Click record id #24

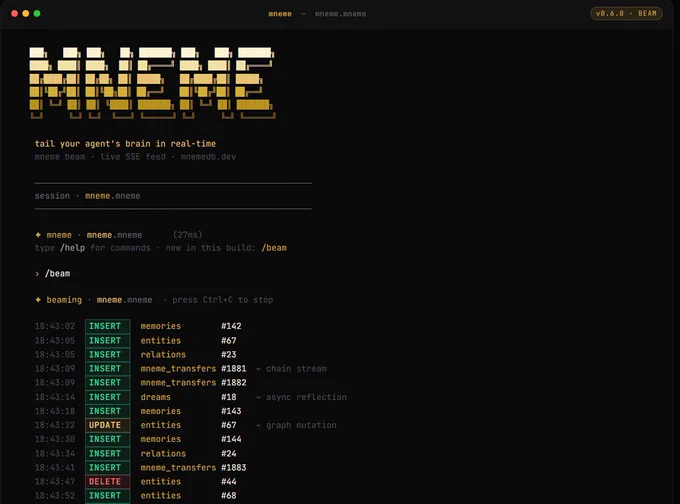pos(229,453)
